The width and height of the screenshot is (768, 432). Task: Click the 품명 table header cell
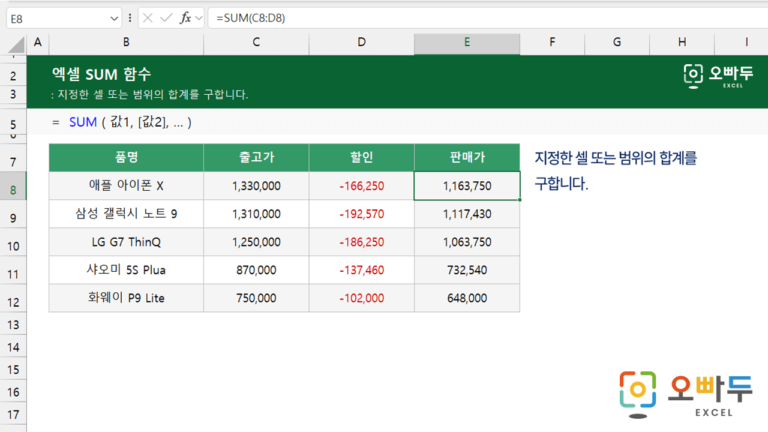click(126, 157)
